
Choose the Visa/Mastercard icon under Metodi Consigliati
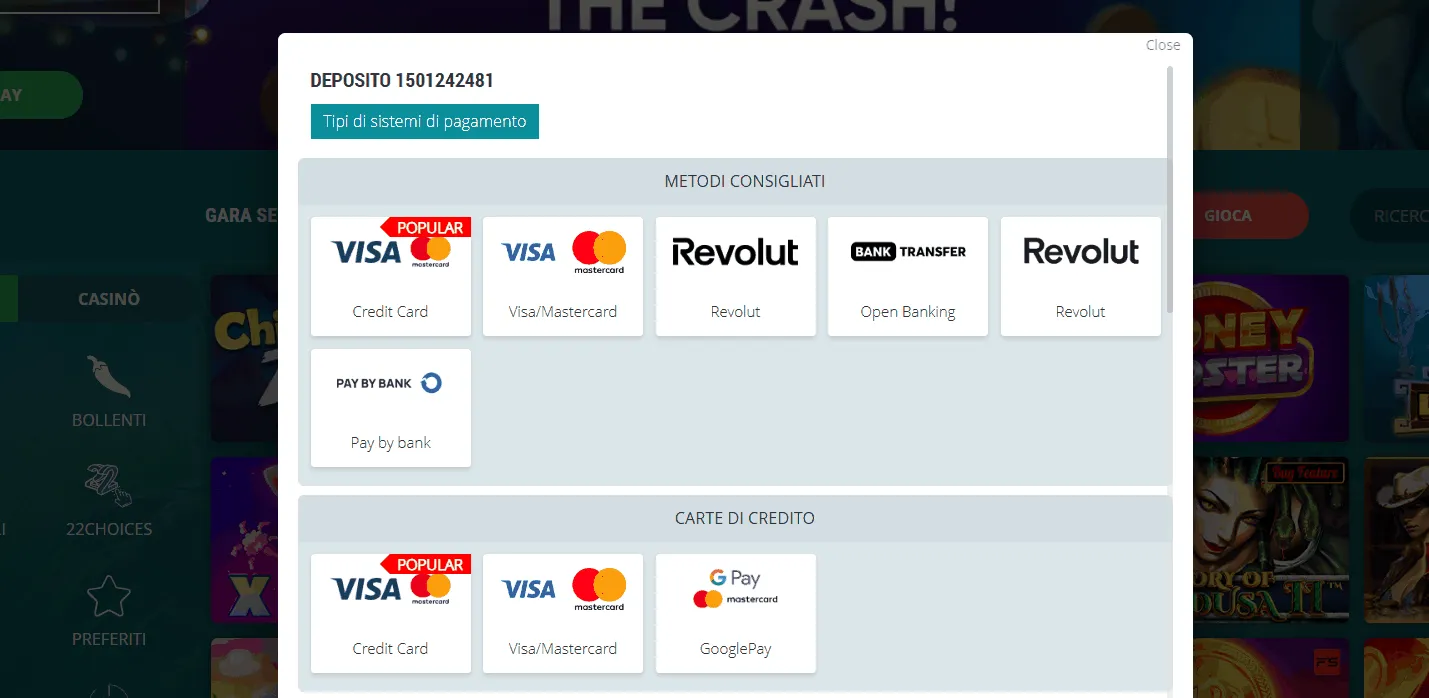click(562, 251)
